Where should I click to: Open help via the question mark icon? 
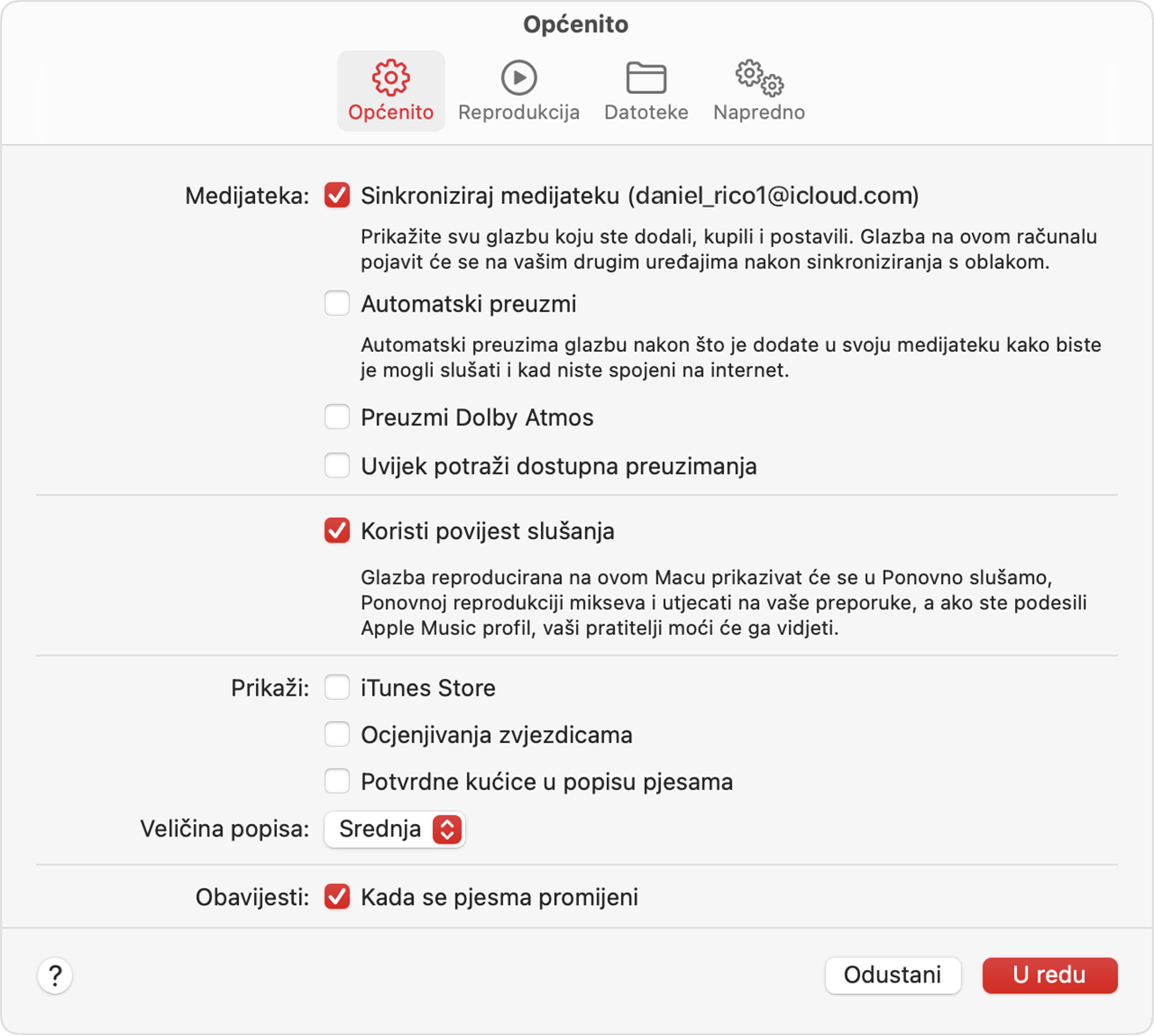coord(55,975)
